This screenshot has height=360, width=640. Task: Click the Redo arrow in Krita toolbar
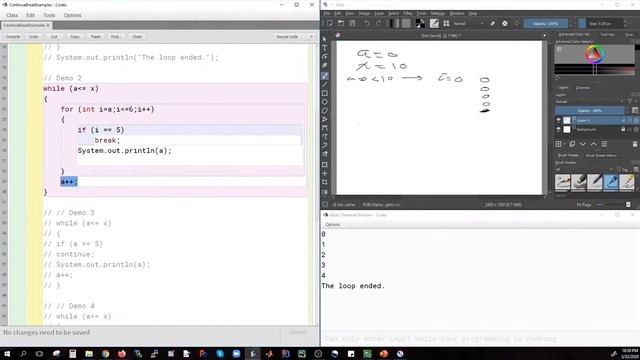point(378,24)
